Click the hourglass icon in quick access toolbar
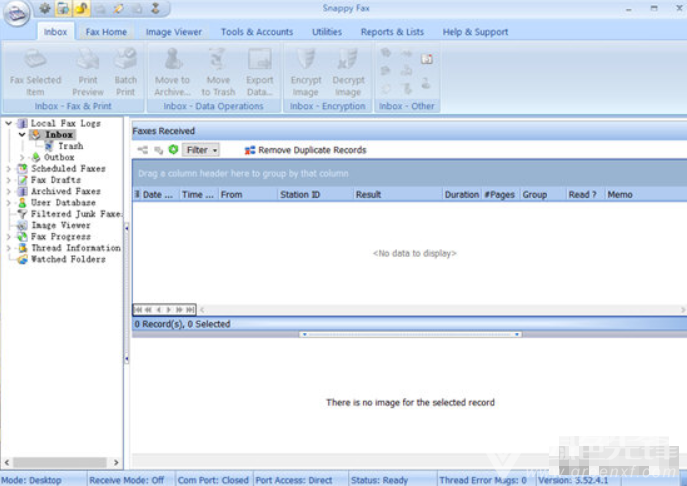The image size is (687, 486). pos(155,8)
